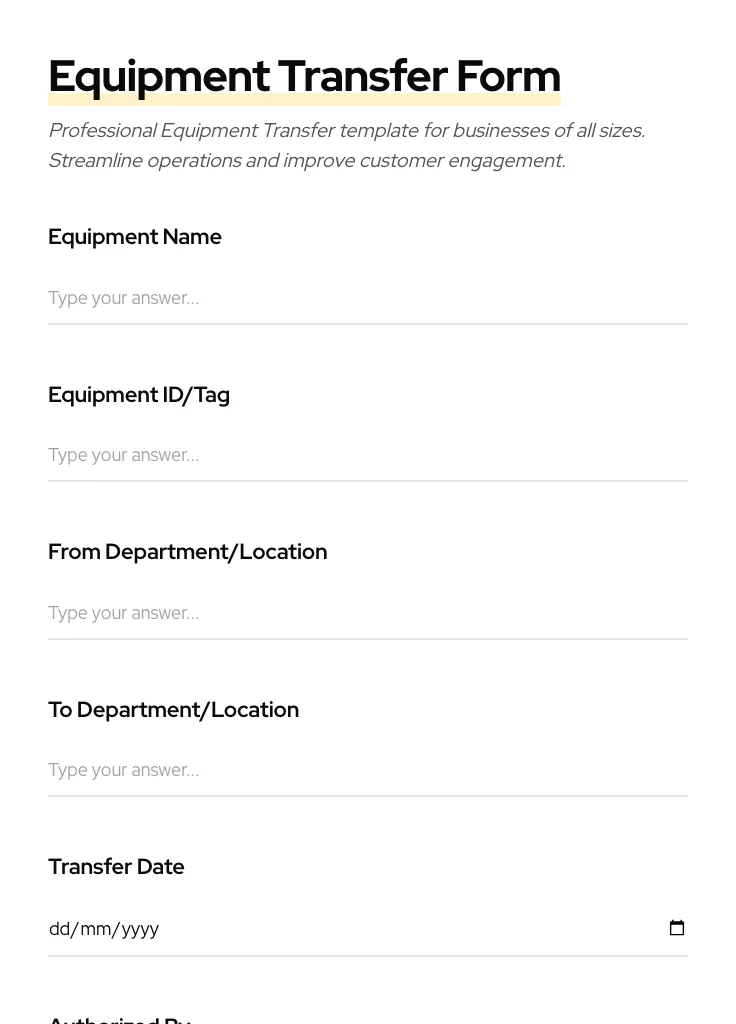Select the From Department/Location answer field

click(367, 613)
